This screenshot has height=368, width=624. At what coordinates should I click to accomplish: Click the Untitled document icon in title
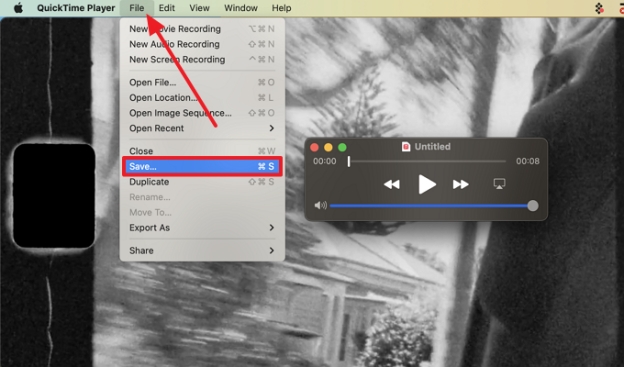406,147
